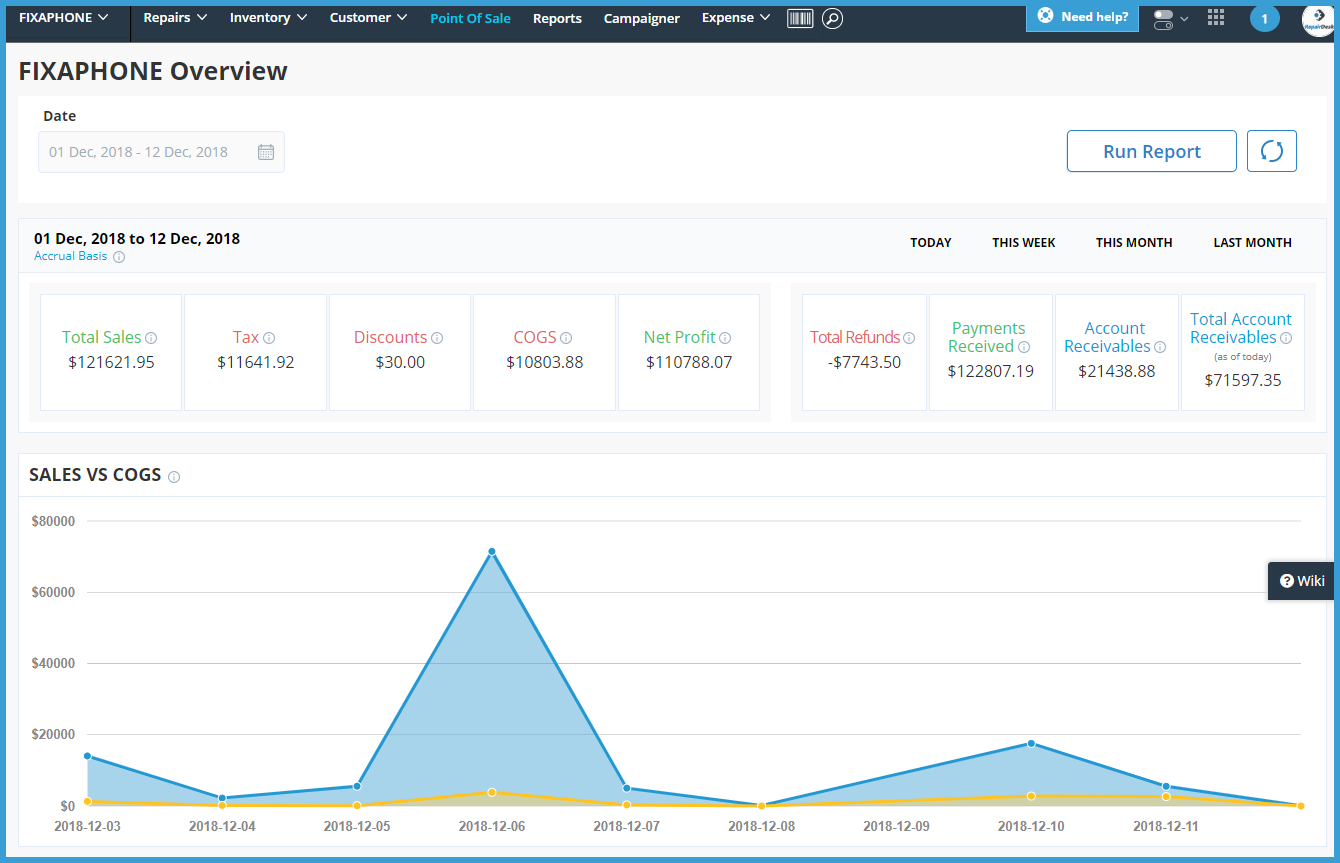Click the refresh icon button
Viewport: 1340px width, 863px height.
click(1272, 151)
